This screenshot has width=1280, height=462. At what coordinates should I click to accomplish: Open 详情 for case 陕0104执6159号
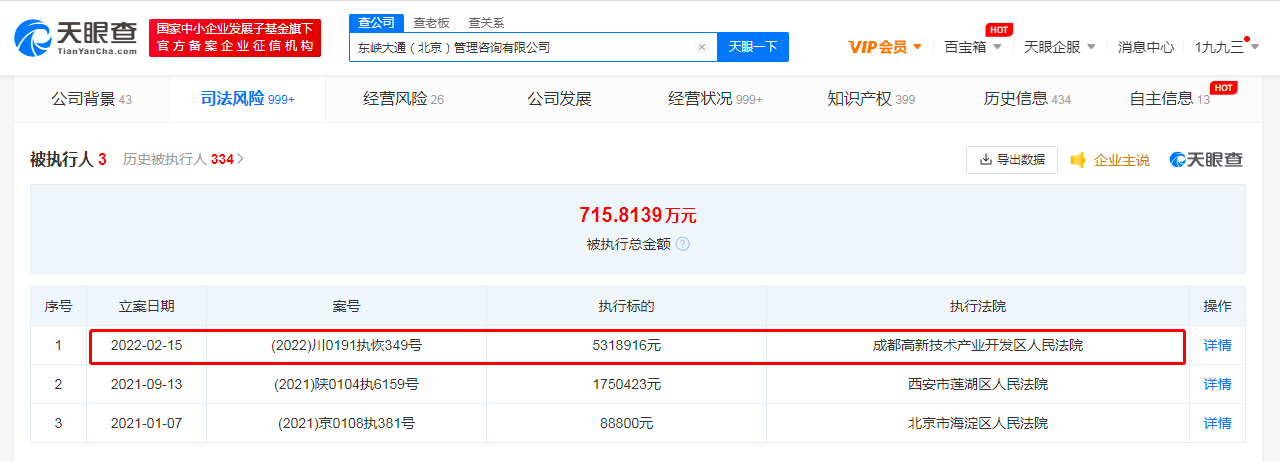tap(1217, 384)
